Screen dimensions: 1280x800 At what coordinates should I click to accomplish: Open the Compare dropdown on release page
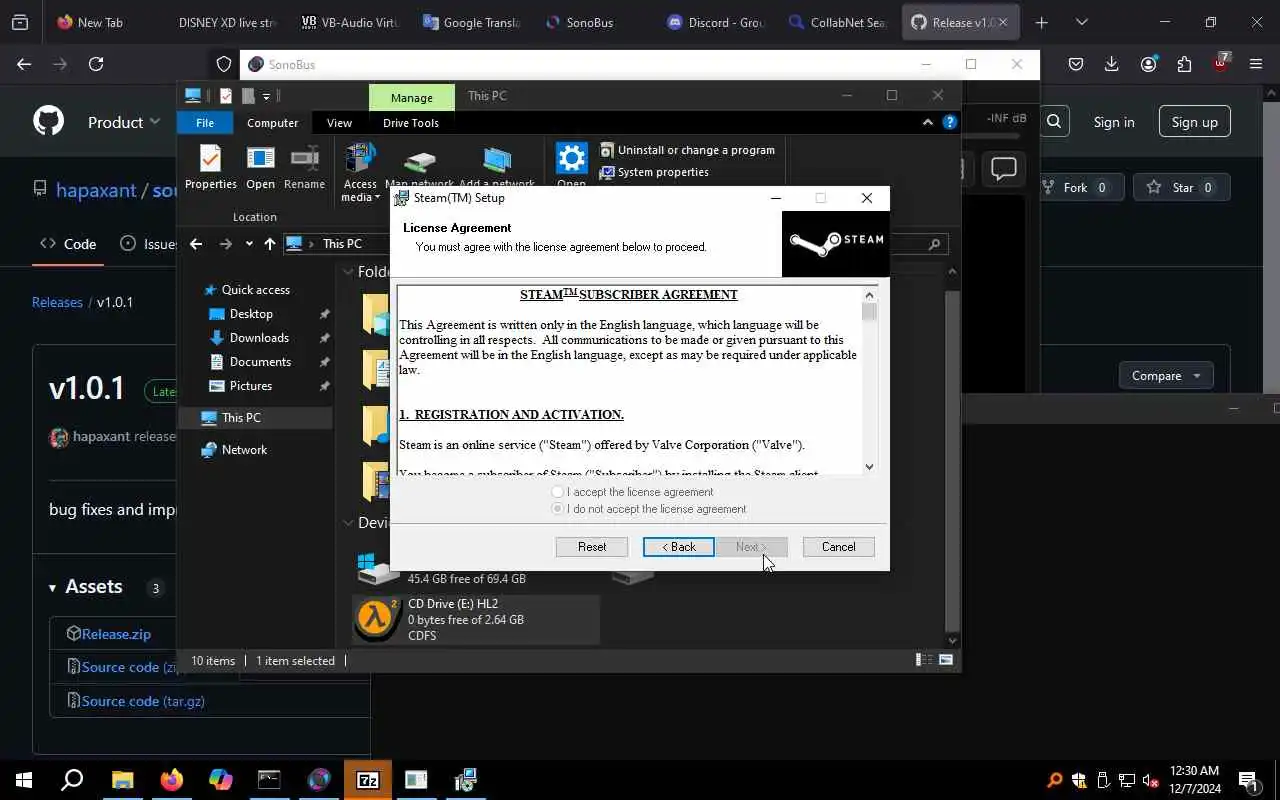(x=1166, y=376)
